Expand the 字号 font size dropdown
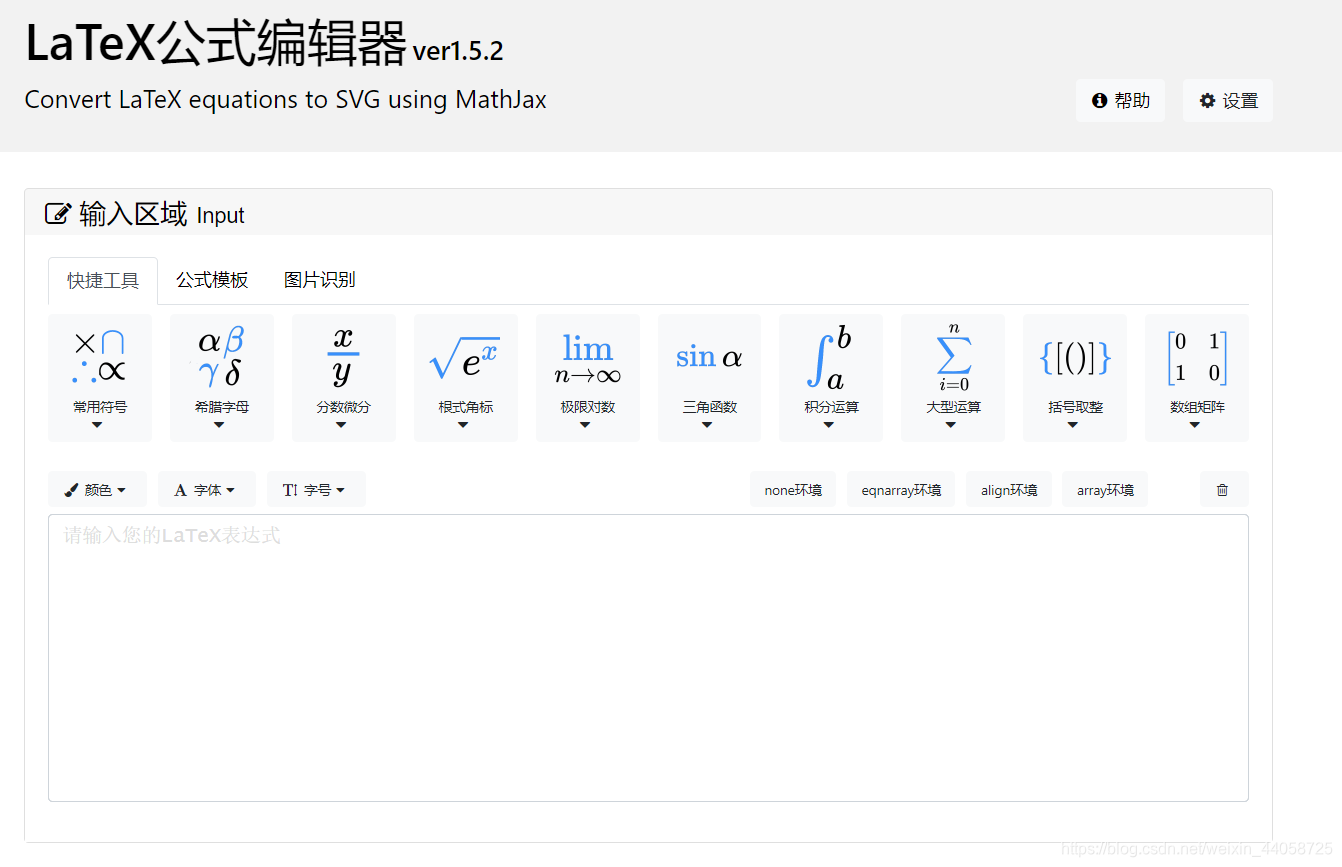1342x867 pixels. (316, 490)
